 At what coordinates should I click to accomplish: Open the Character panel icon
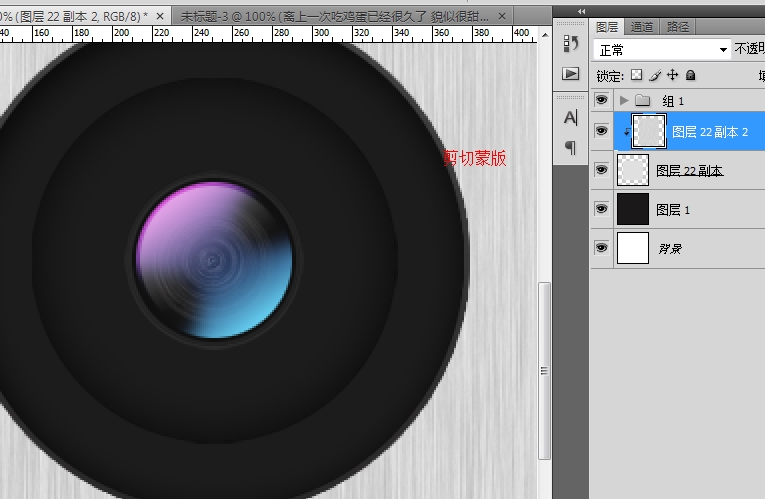[x=571, y=117]
